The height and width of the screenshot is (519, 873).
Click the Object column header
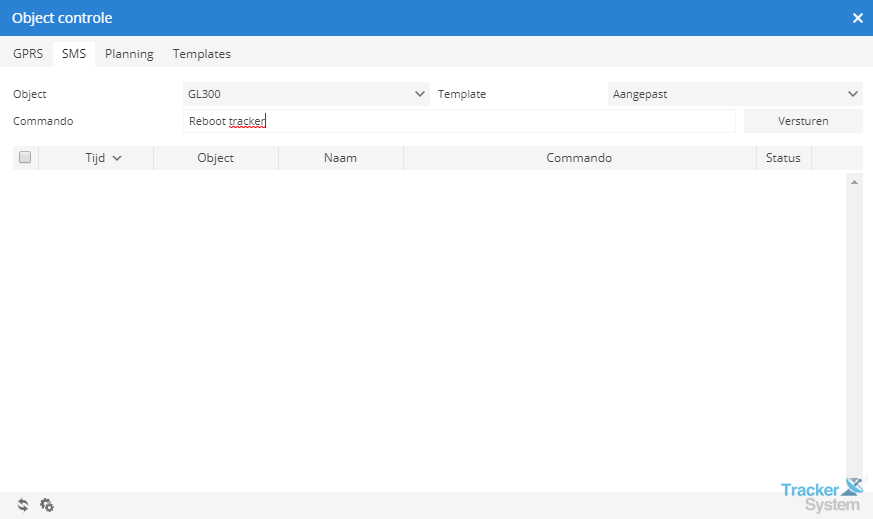[215, 158]
